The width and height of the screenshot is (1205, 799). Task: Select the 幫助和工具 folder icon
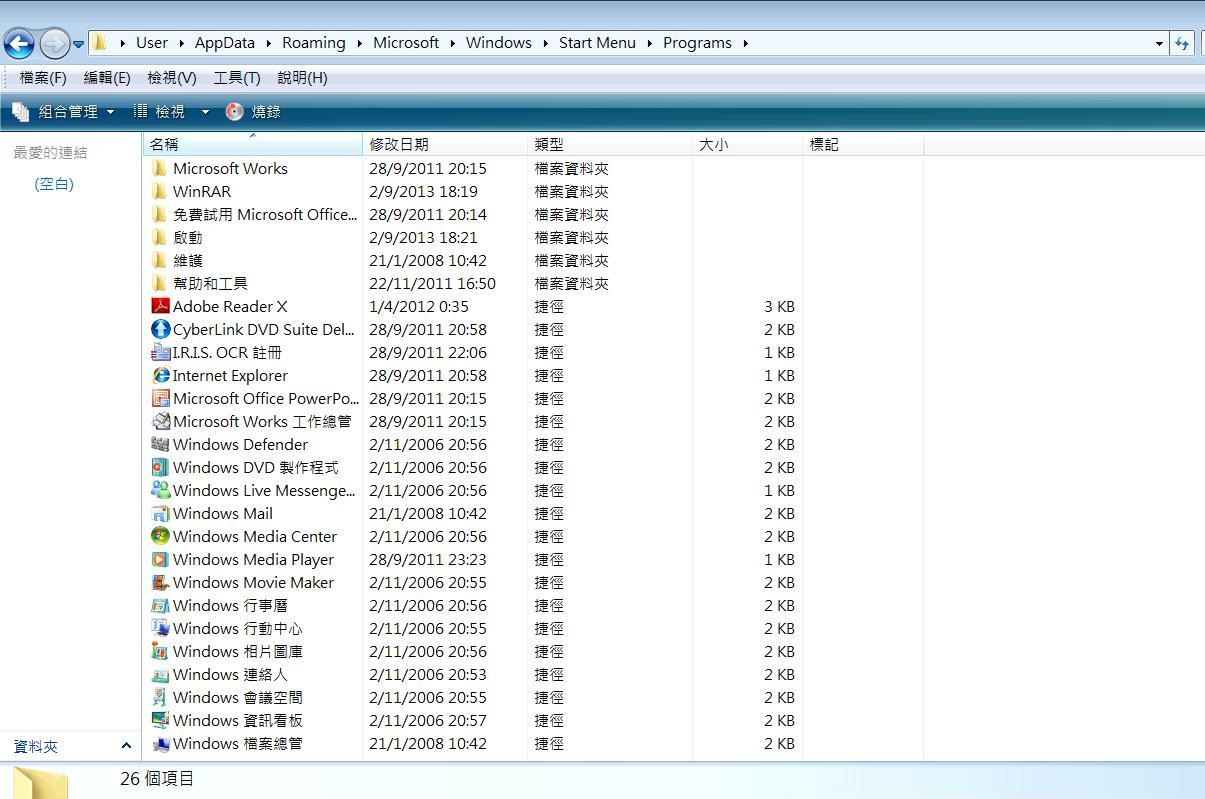click(x=160, y=283)
